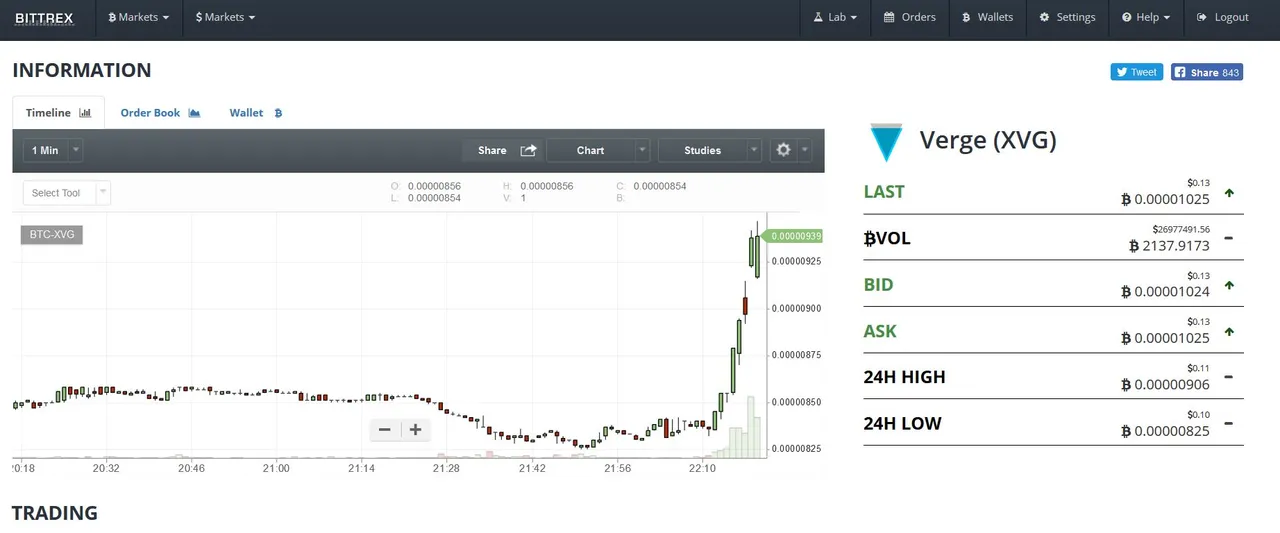Open the Bitcoin Markets dropdown
Viewport: 1280px width, 533px height.
tap(138, 17)
